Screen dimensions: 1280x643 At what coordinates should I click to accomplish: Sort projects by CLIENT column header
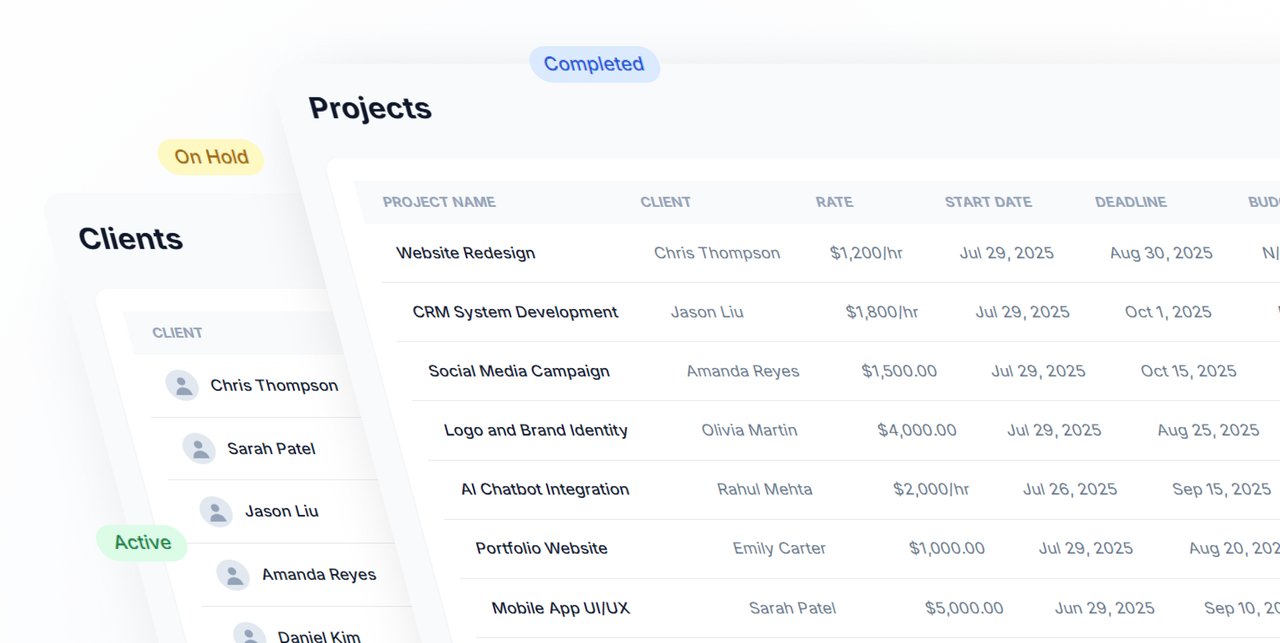(x=666, y=202)
